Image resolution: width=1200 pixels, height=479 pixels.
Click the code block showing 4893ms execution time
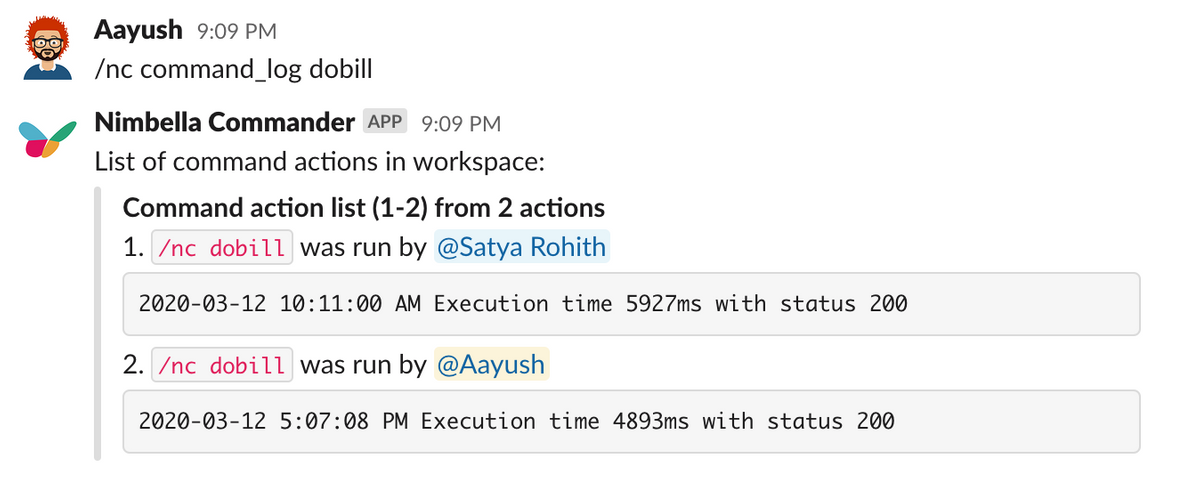(x=630, y=421)
